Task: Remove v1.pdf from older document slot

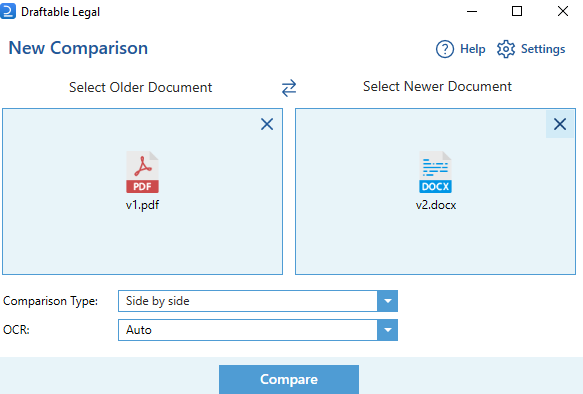Action: click(x=267, y=124)
